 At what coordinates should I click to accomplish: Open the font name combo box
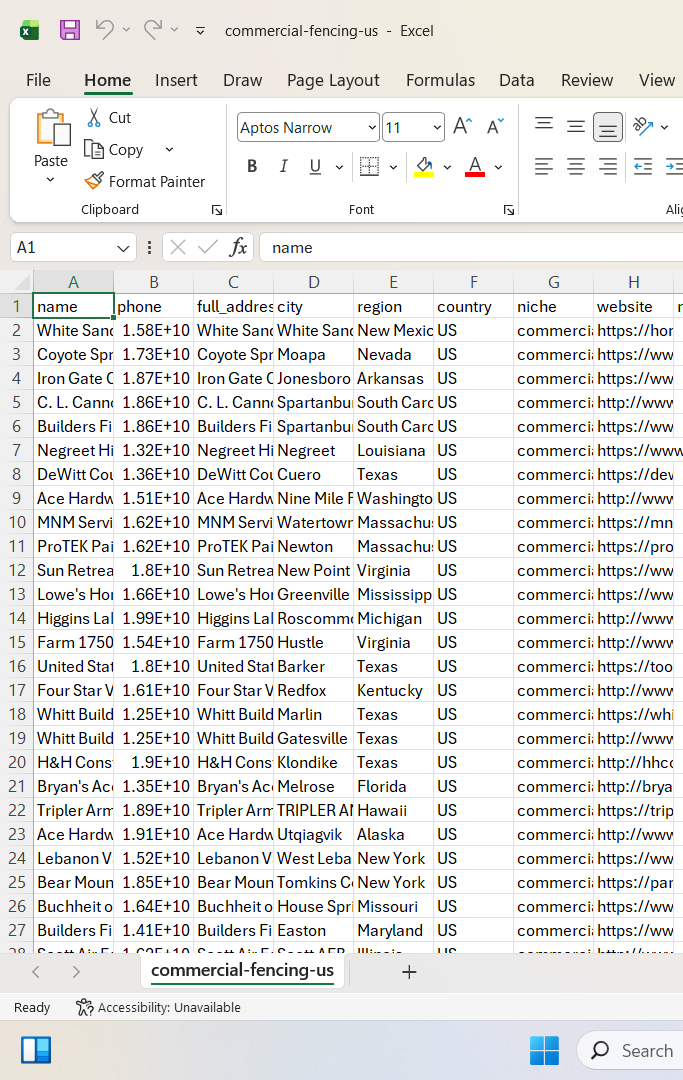pyautogui.click(x=308, y=127)
